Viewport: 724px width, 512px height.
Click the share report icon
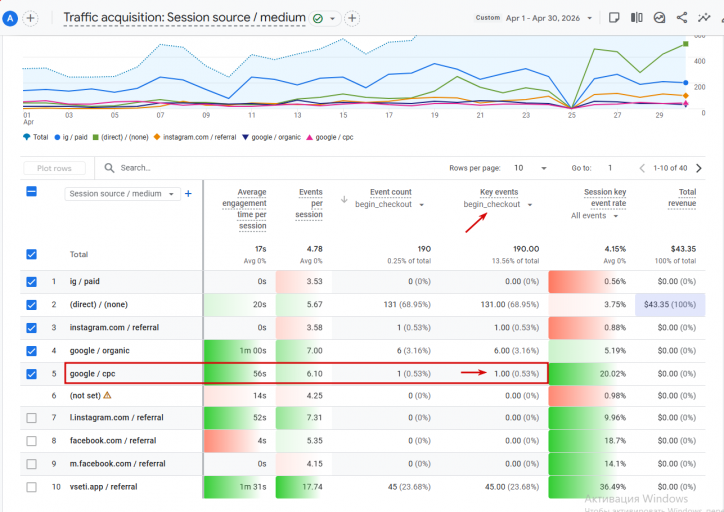[x=682, y=18]
